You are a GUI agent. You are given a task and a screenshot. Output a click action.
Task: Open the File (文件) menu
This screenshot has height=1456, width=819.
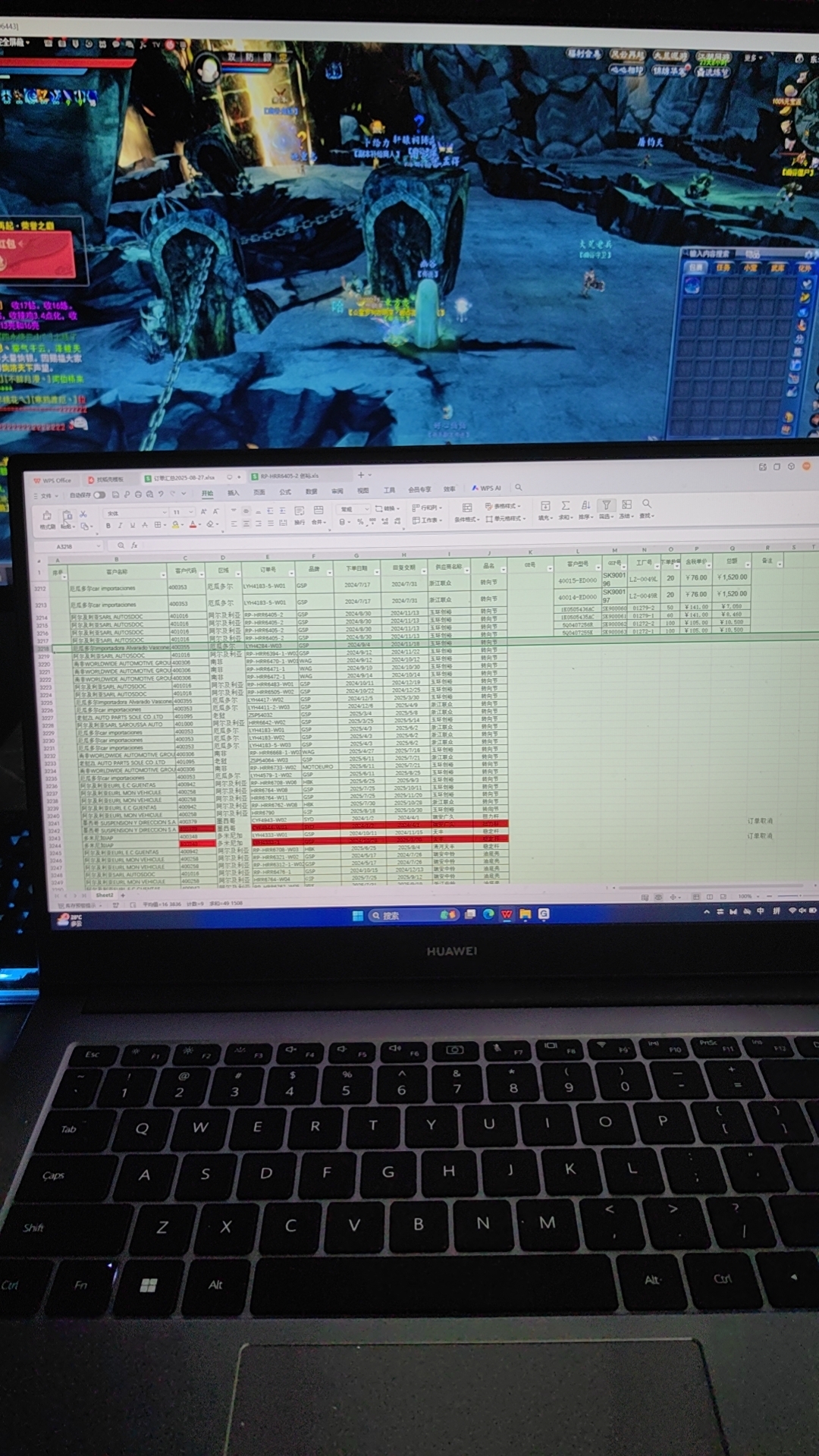45,496
